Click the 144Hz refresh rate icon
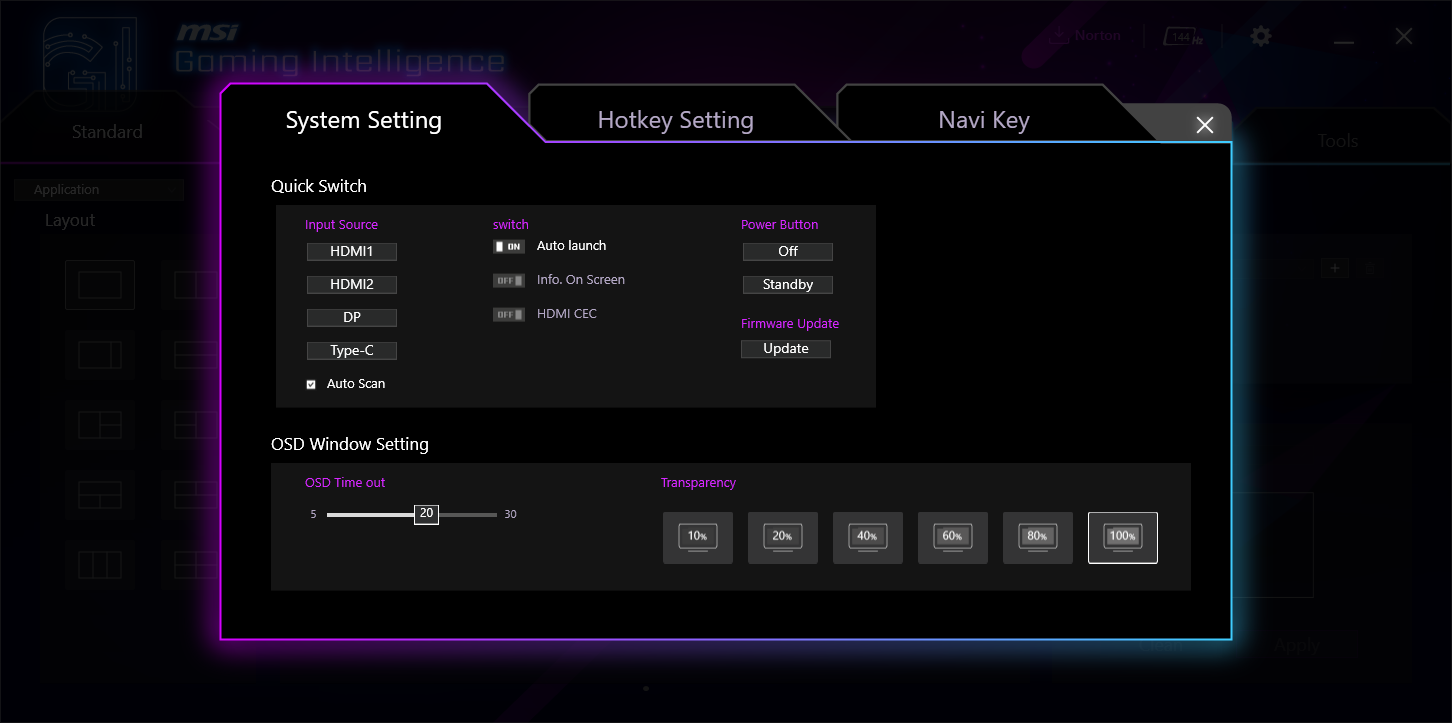1452x723 pixels. click(1183, 37)
